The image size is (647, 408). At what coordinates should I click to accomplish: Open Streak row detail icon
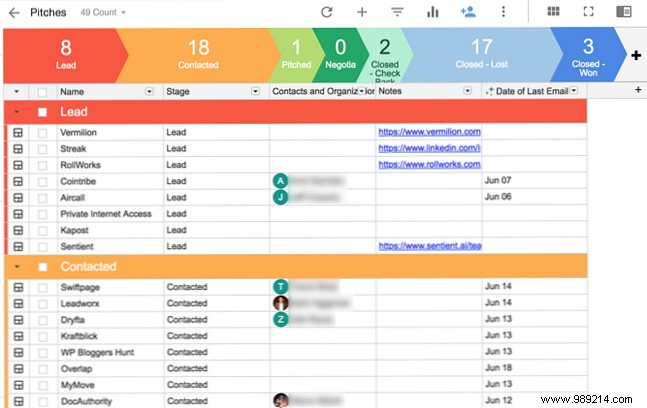[x=18, y=149]
